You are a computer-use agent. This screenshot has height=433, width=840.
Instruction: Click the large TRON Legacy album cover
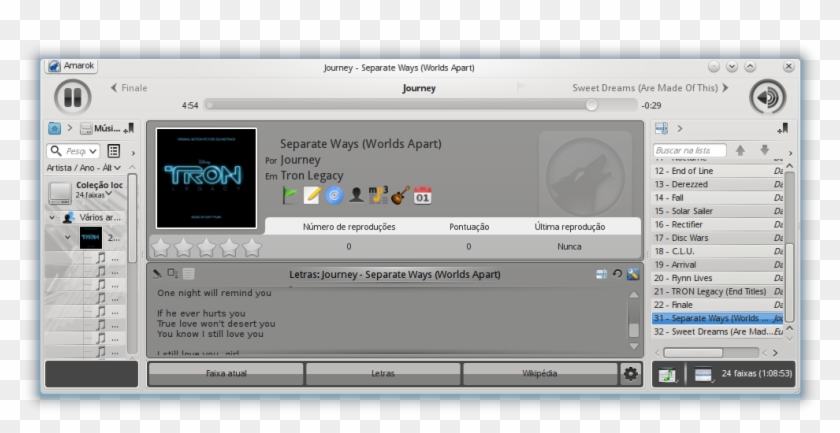pos(206,178)
